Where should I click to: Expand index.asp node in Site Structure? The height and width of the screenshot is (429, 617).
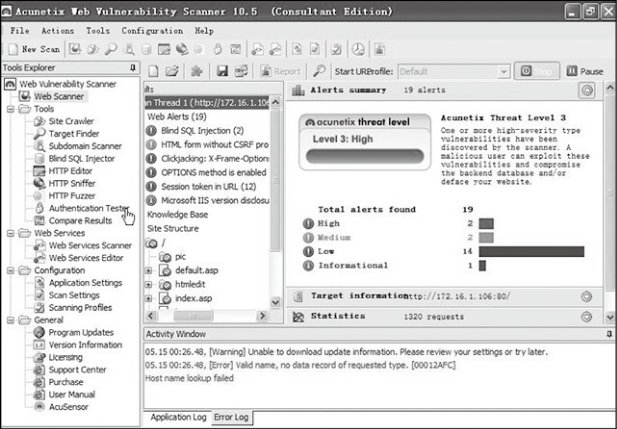[148, 299]
